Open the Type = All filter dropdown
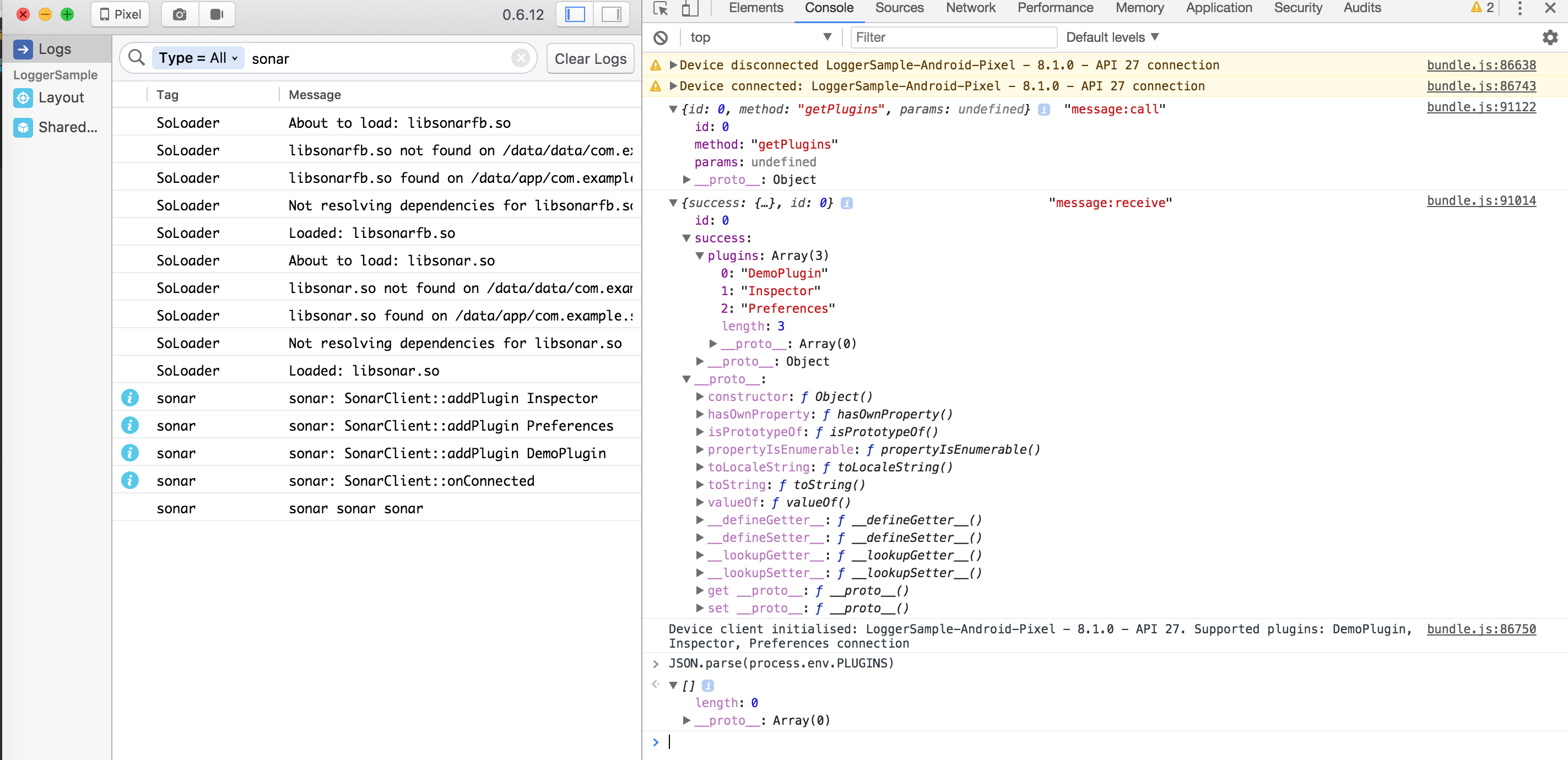This screenshot has height=760, width=1568. pyautogui.click(x=198, y=58)
